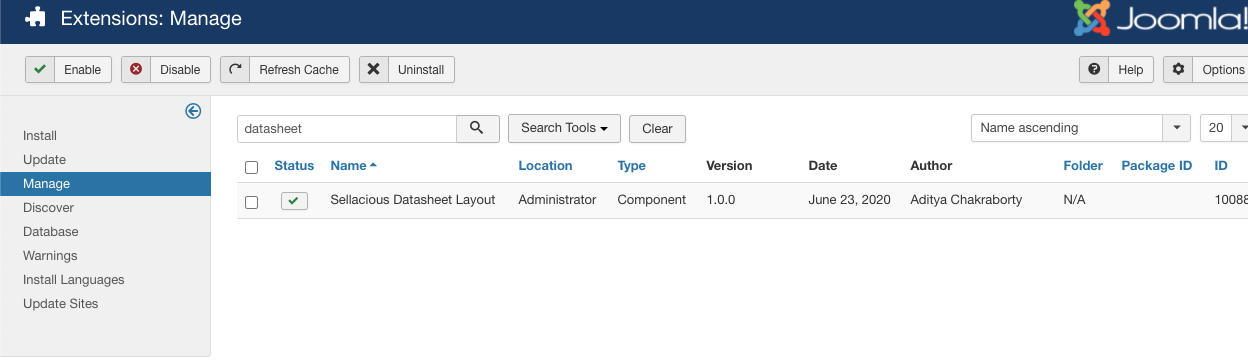This screenshot has height=361, width=1248.
Task: Open Install in the sidebar
Action: coord(40,136)
